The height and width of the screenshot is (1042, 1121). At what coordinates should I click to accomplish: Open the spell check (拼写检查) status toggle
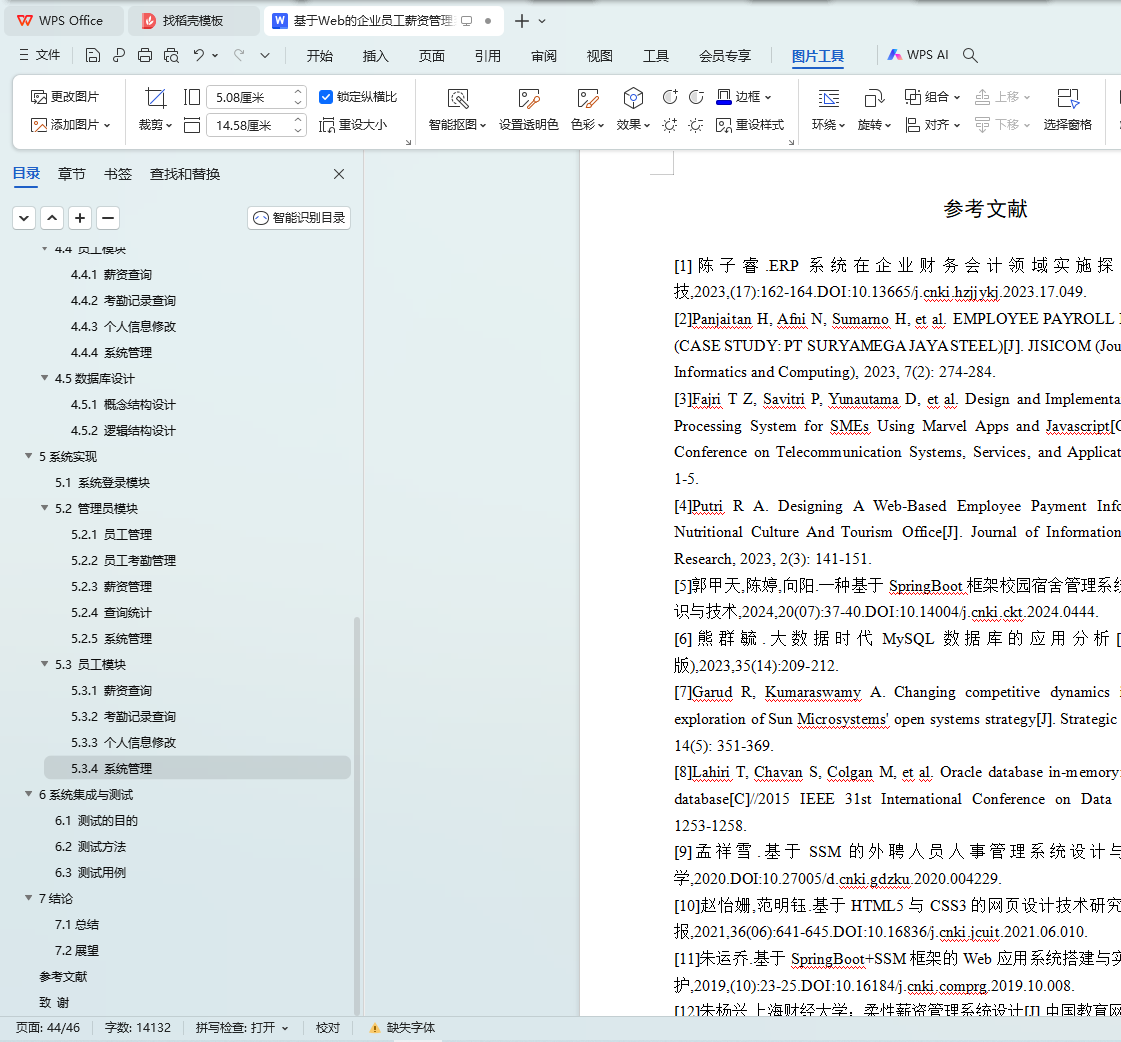pyautogui.click(x=241, y=1027)
